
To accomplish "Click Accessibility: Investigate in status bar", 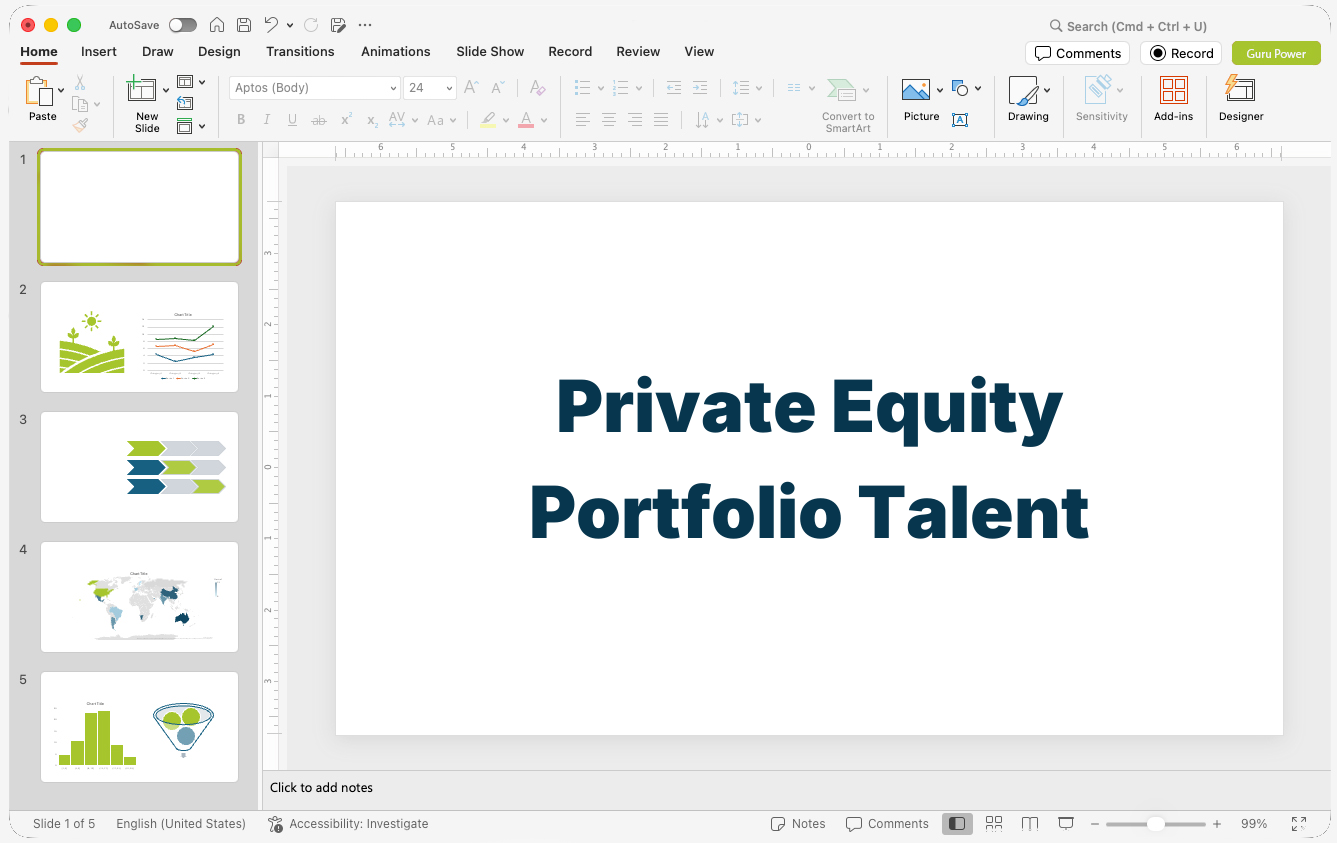I will 348,824.
